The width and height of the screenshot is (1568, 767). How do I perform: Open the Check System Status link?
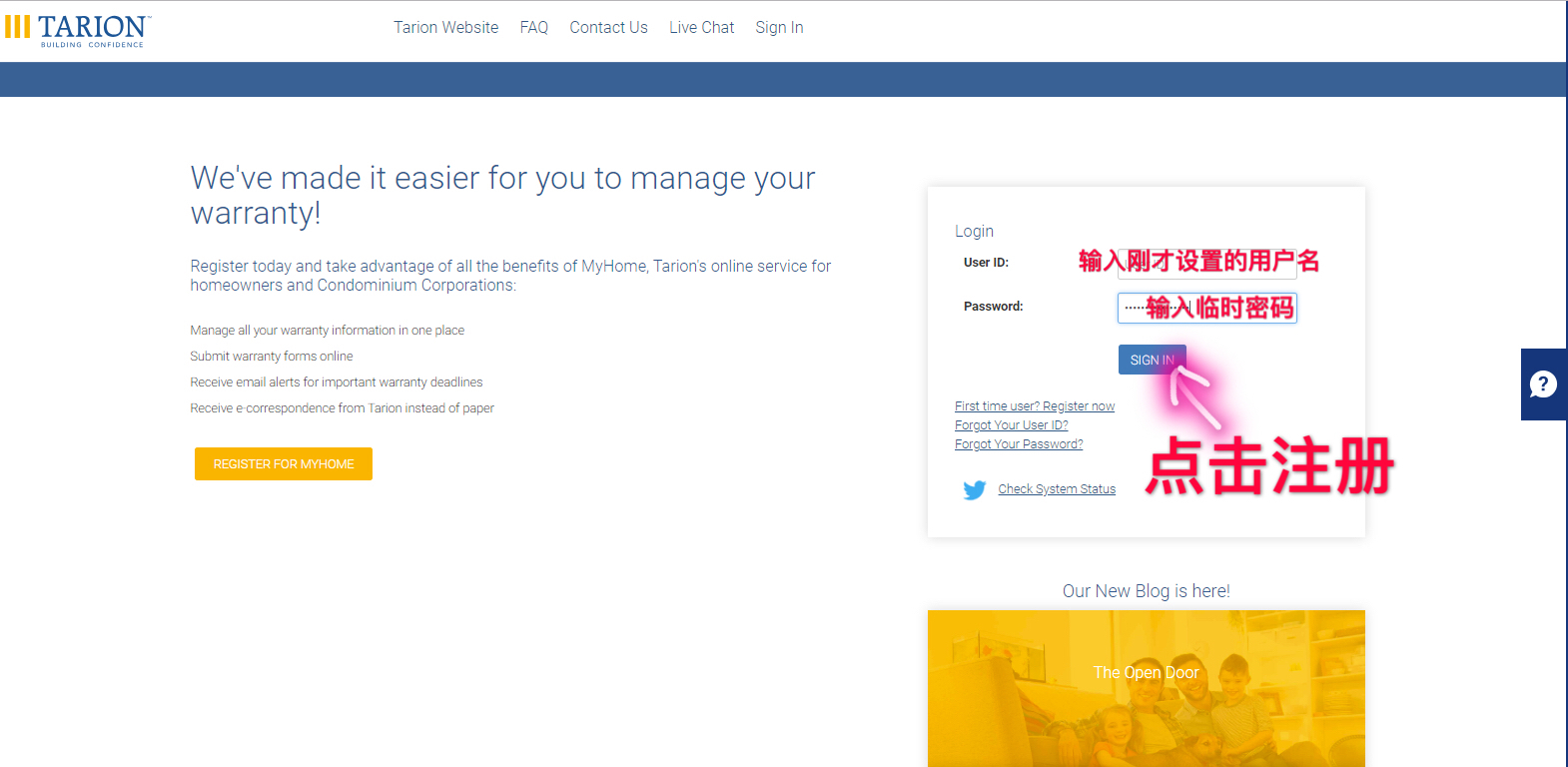coord(1057,489)
